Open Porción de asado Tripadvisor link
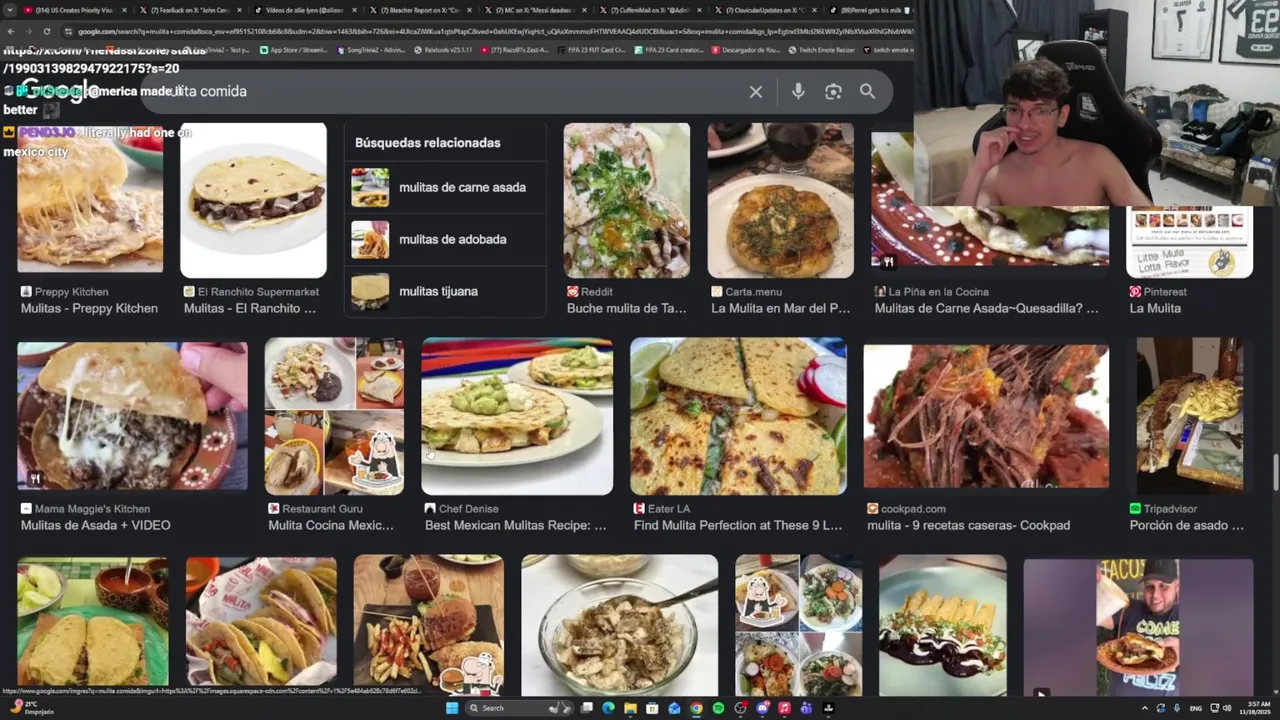 point(1187,525)
